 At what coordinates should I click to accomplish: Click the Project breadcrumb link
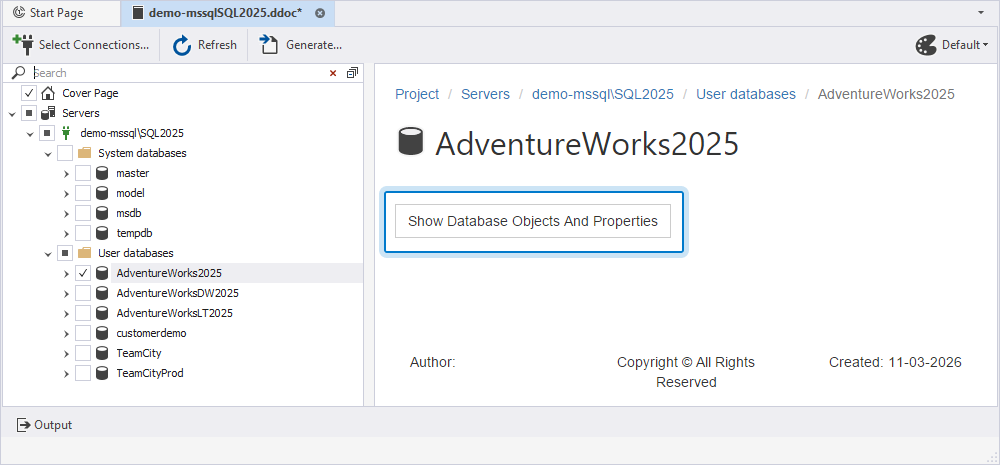click(417, 94)
